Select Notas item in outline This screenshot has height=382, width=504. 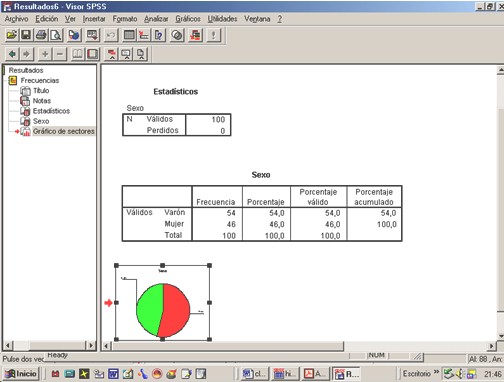(42, 101)
